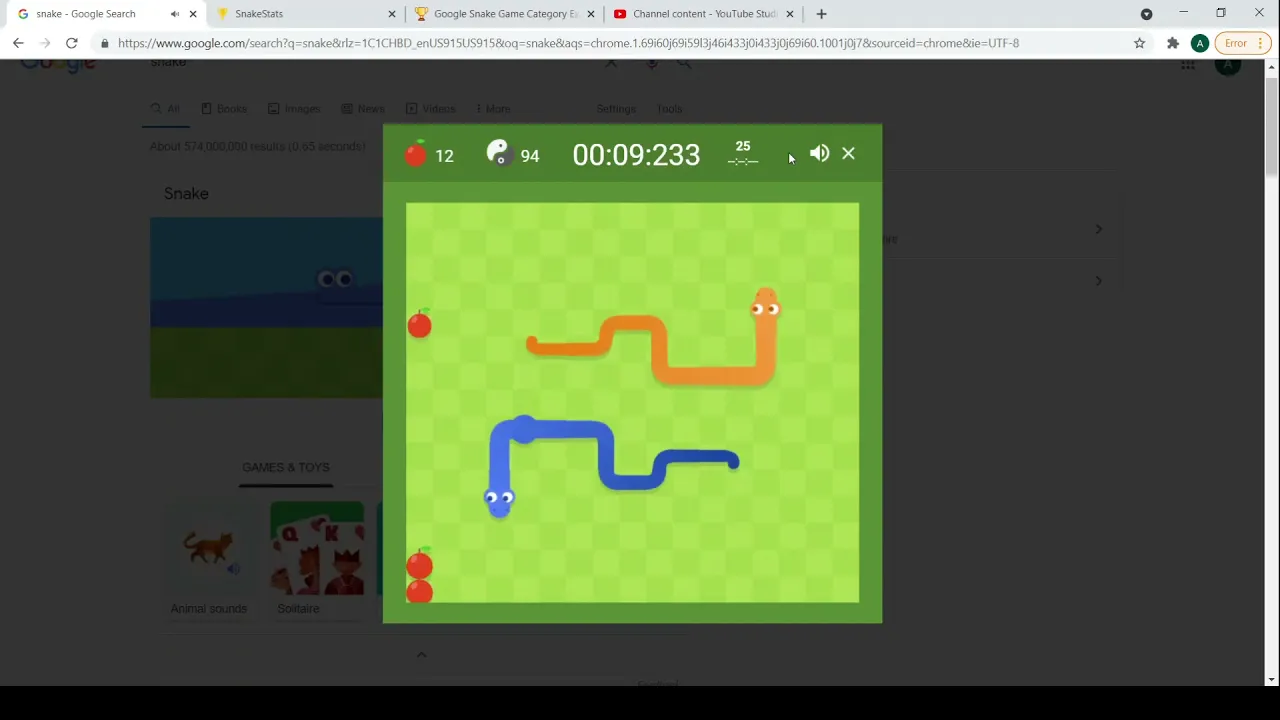Open the Animal sounds card
Screen dimensions: 1280x720
click(209, 560)
